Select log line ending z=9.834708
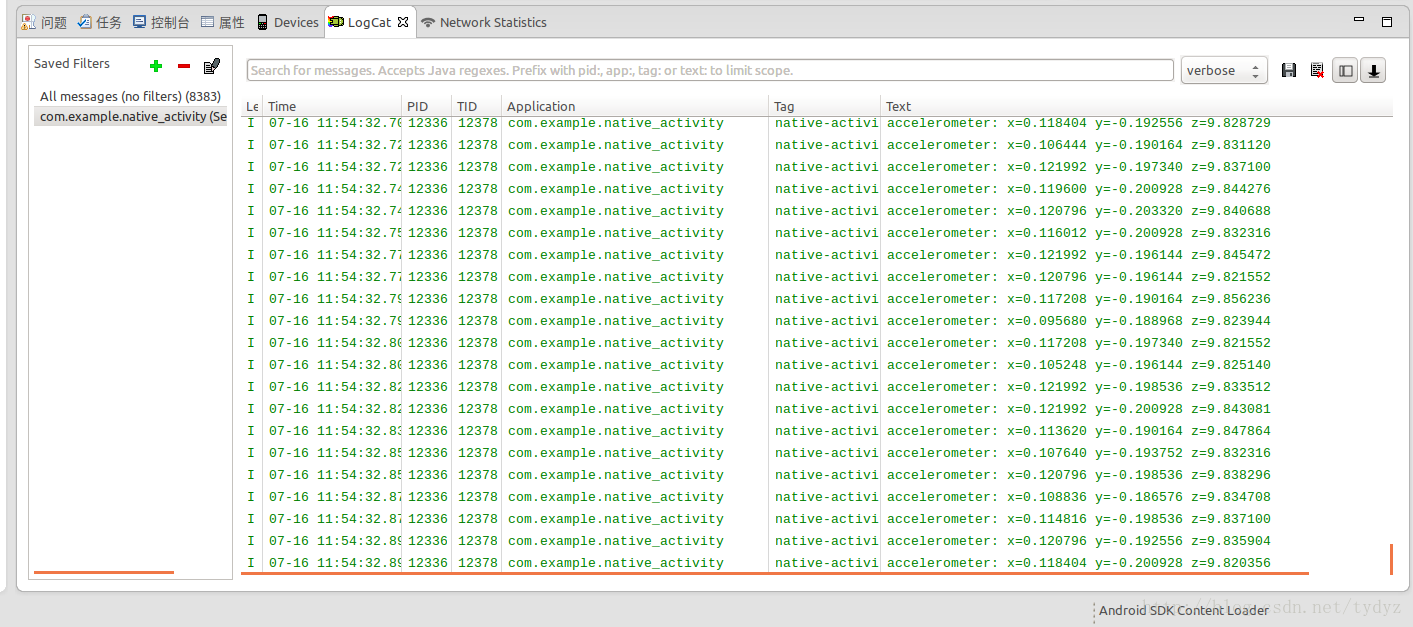This screenshot has width=1413, height=627. point(818,497)
